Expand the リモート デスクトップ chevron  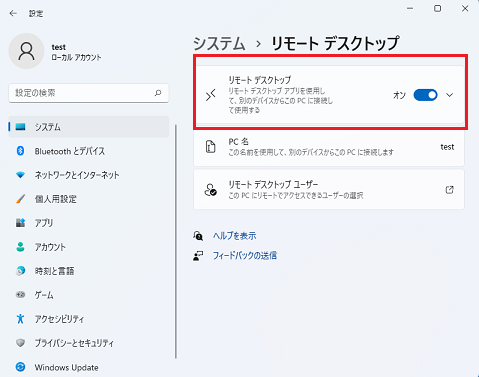point(450,95)
